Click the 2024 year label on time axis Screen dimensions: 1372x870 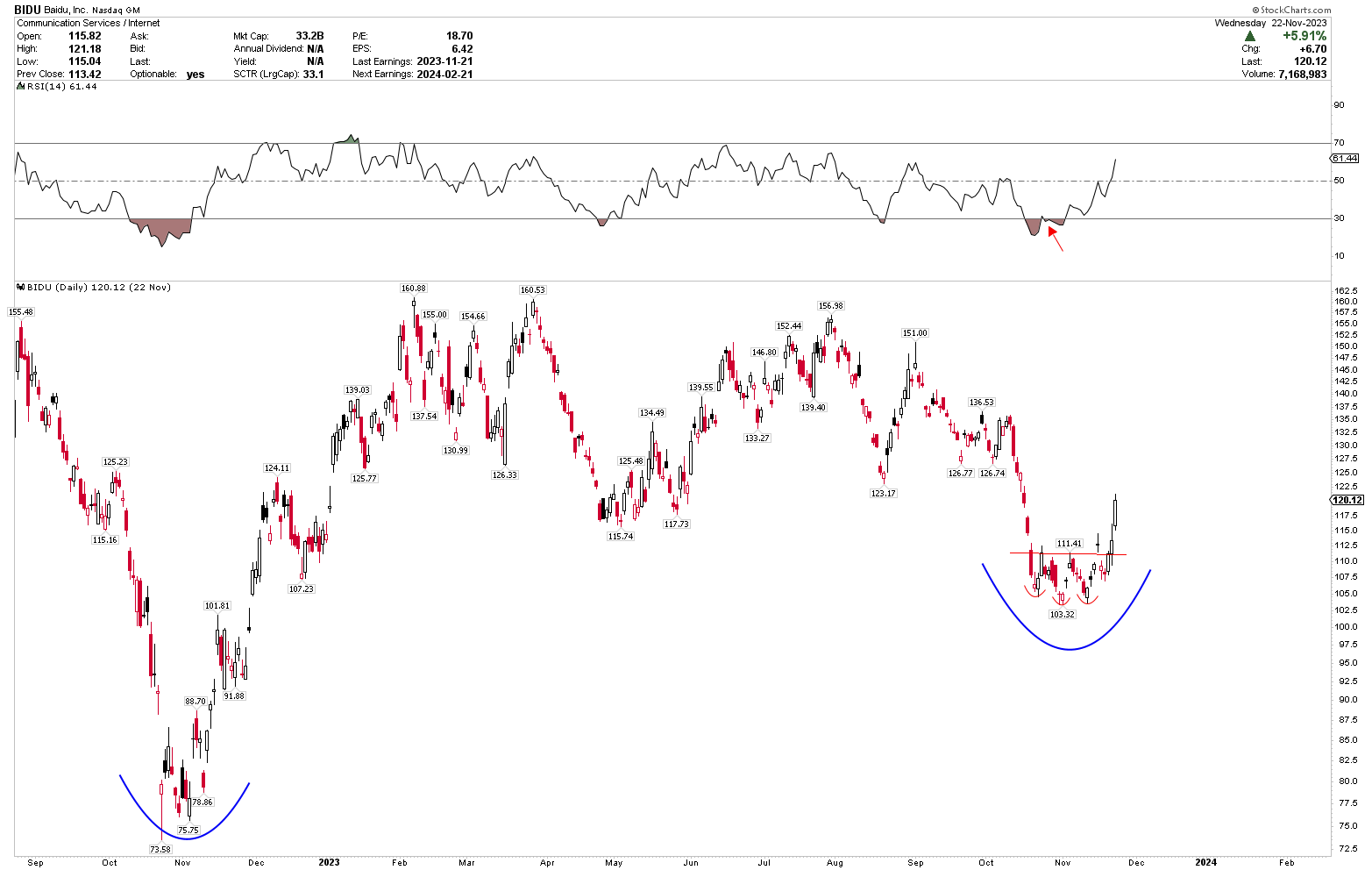click(x=1205, y=862)
